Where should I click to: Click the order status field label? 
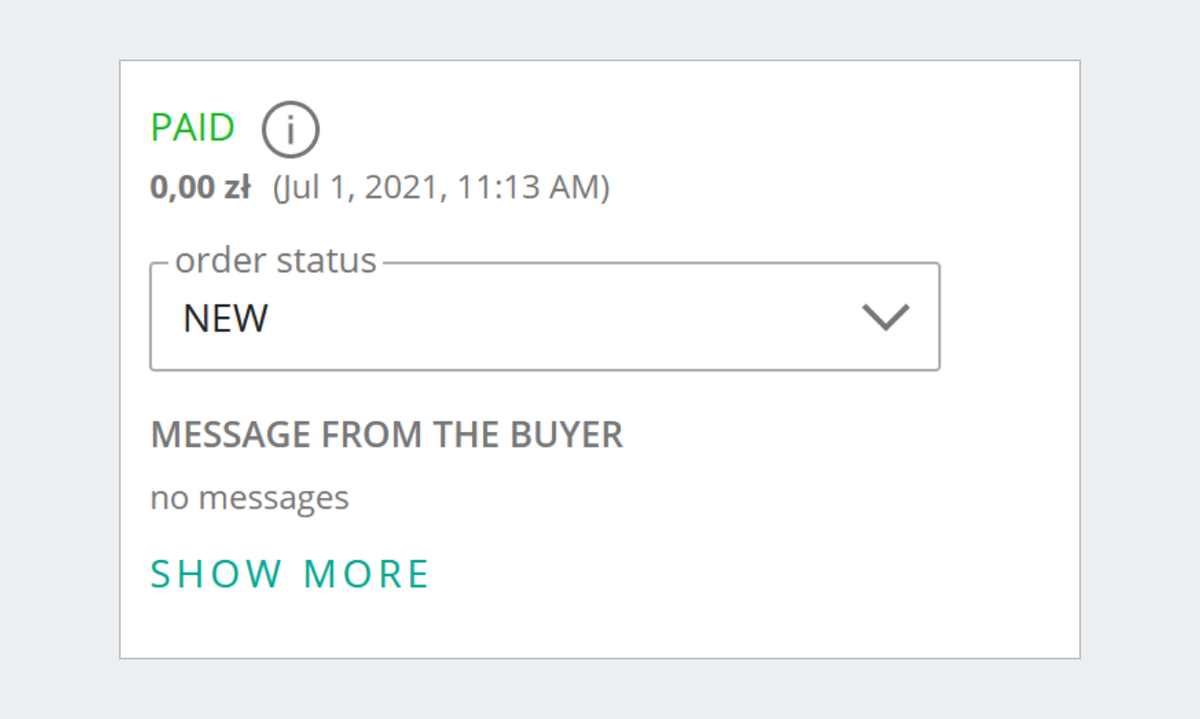coord(276,260)
